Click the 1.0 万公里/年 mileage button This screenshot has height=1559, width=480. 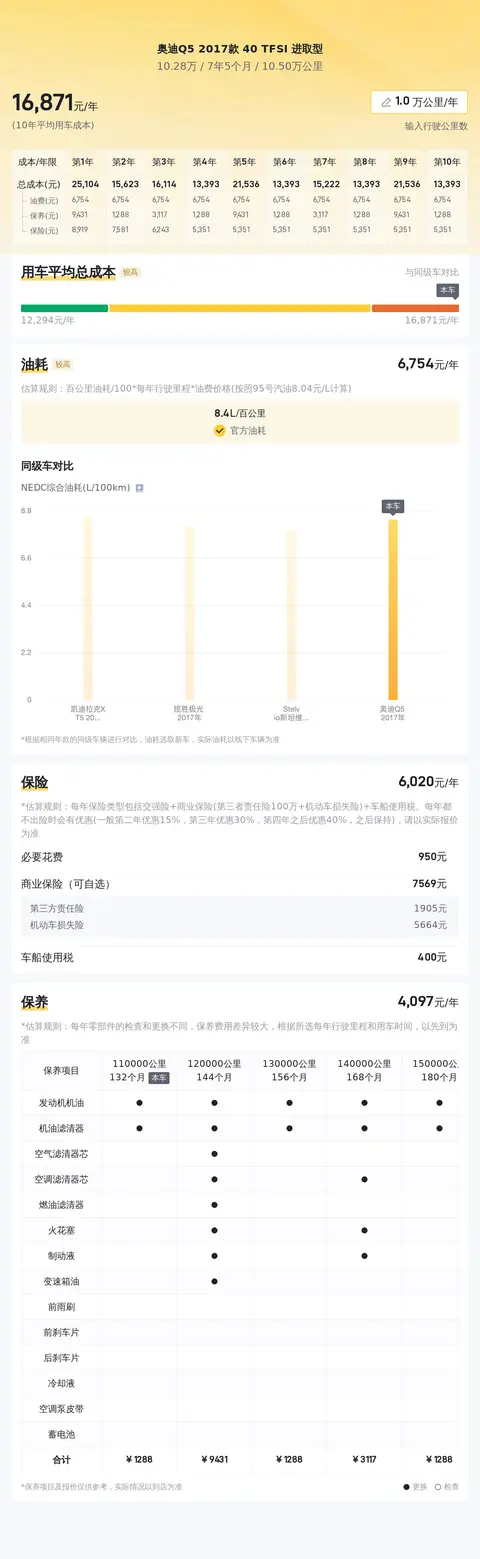[x=419, y=102]
